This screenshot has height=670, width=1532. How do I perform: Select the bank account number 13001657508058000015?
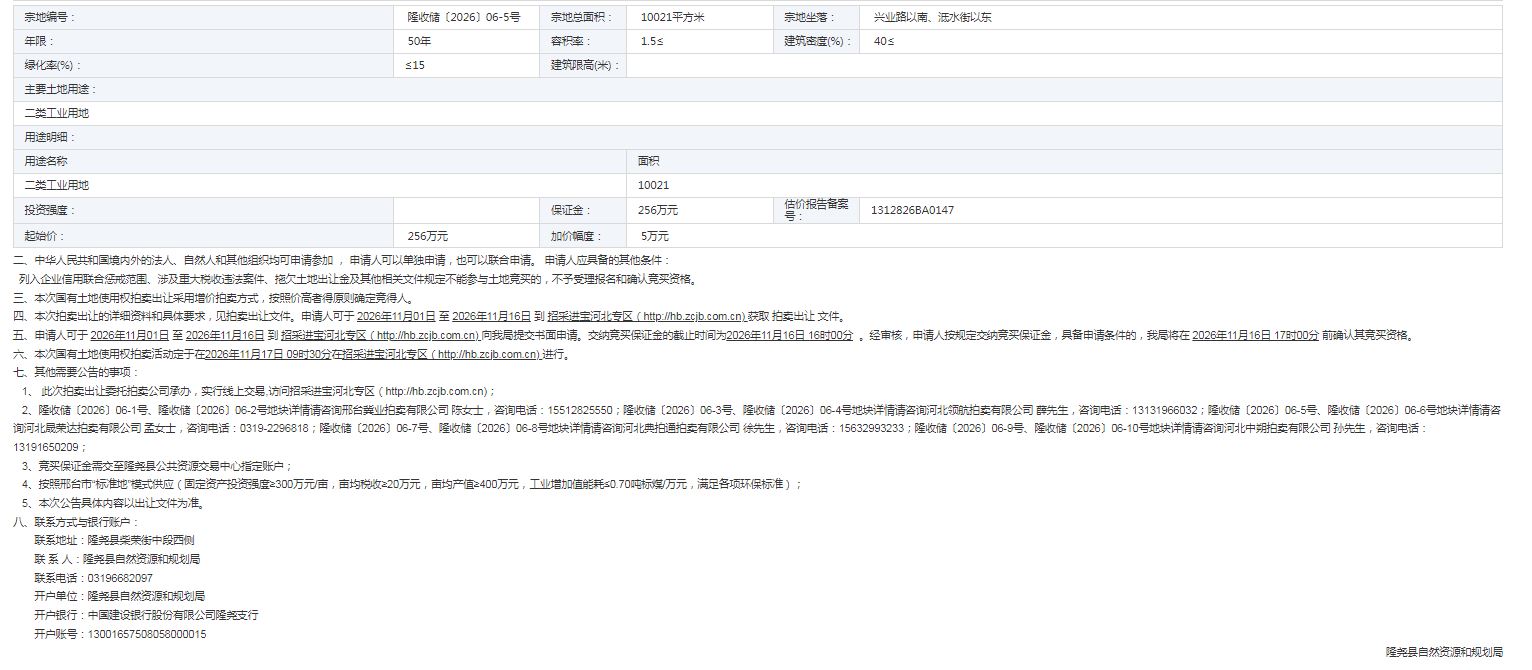(147, 634)
